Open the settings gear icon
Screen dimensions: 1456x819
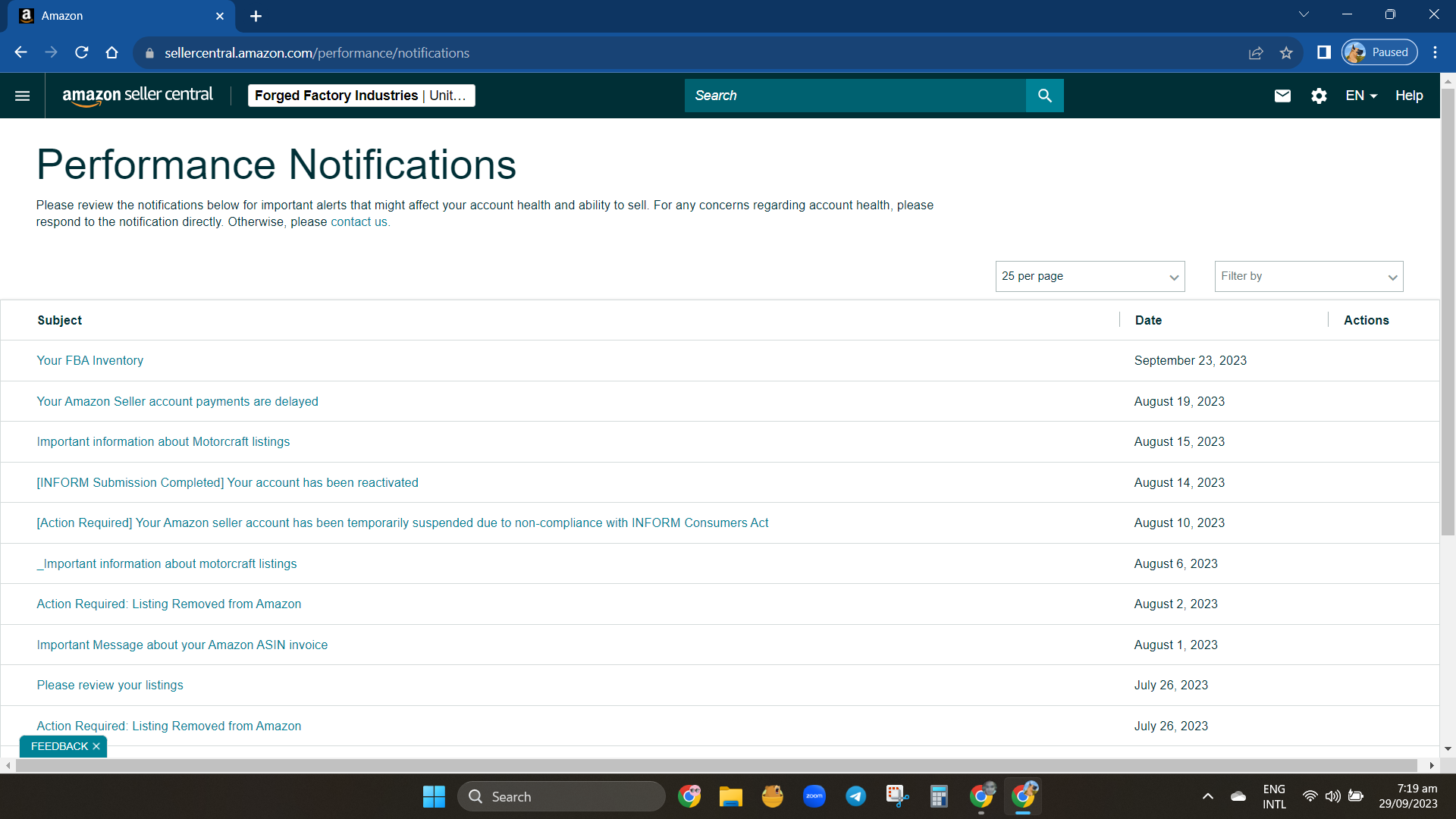tap(1319, 96)
